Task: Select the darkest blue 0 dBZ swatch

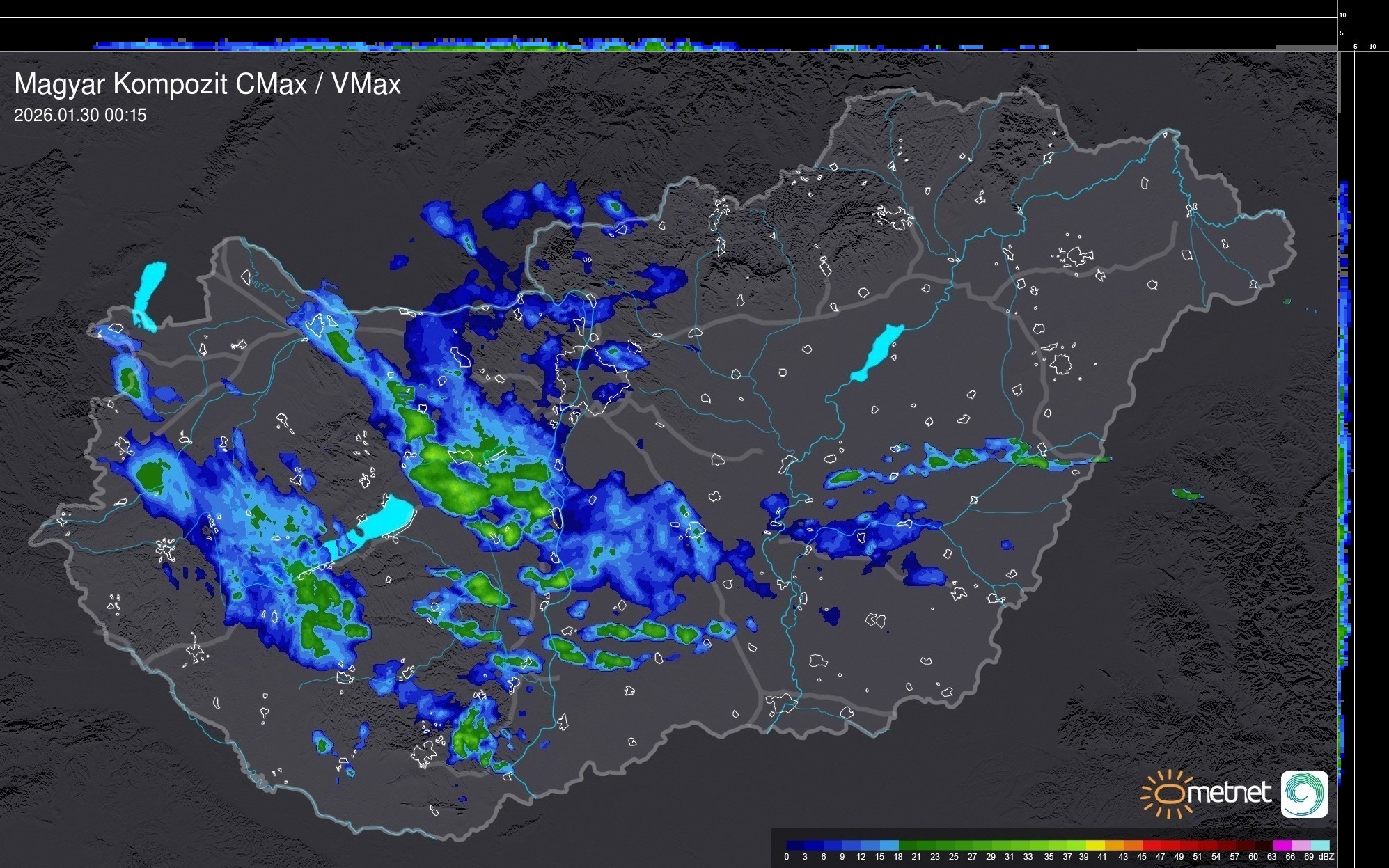Action: 795,845
